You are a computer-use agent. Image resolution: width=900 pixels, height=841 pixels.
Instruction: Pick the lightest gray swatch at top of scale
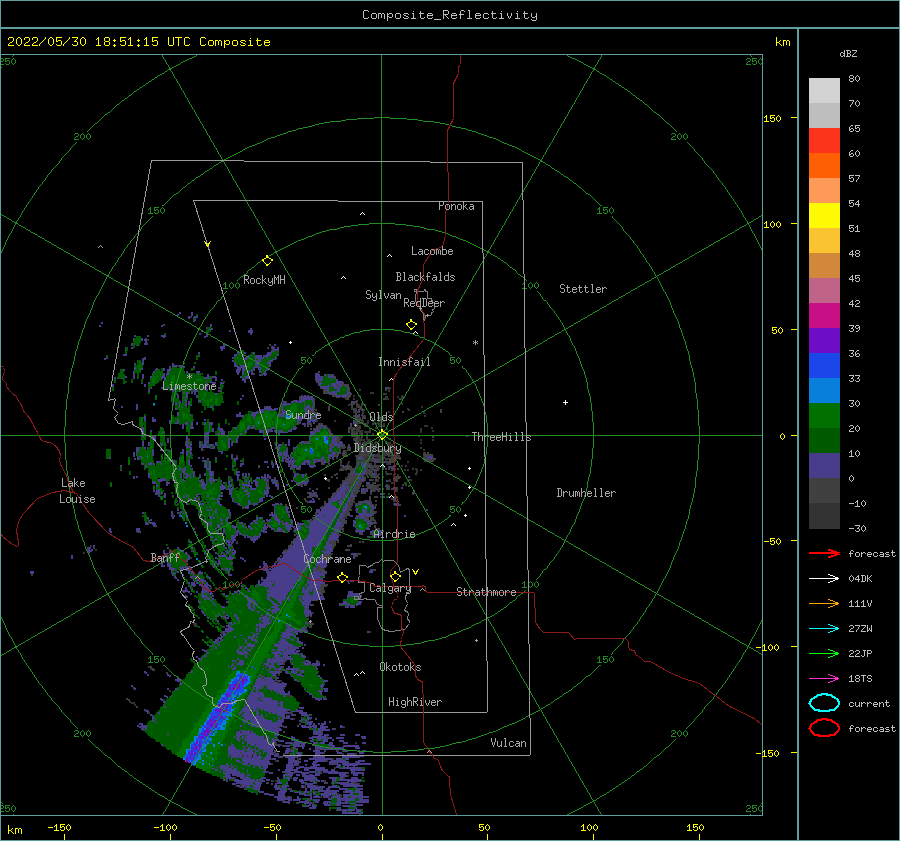(824, 91)
